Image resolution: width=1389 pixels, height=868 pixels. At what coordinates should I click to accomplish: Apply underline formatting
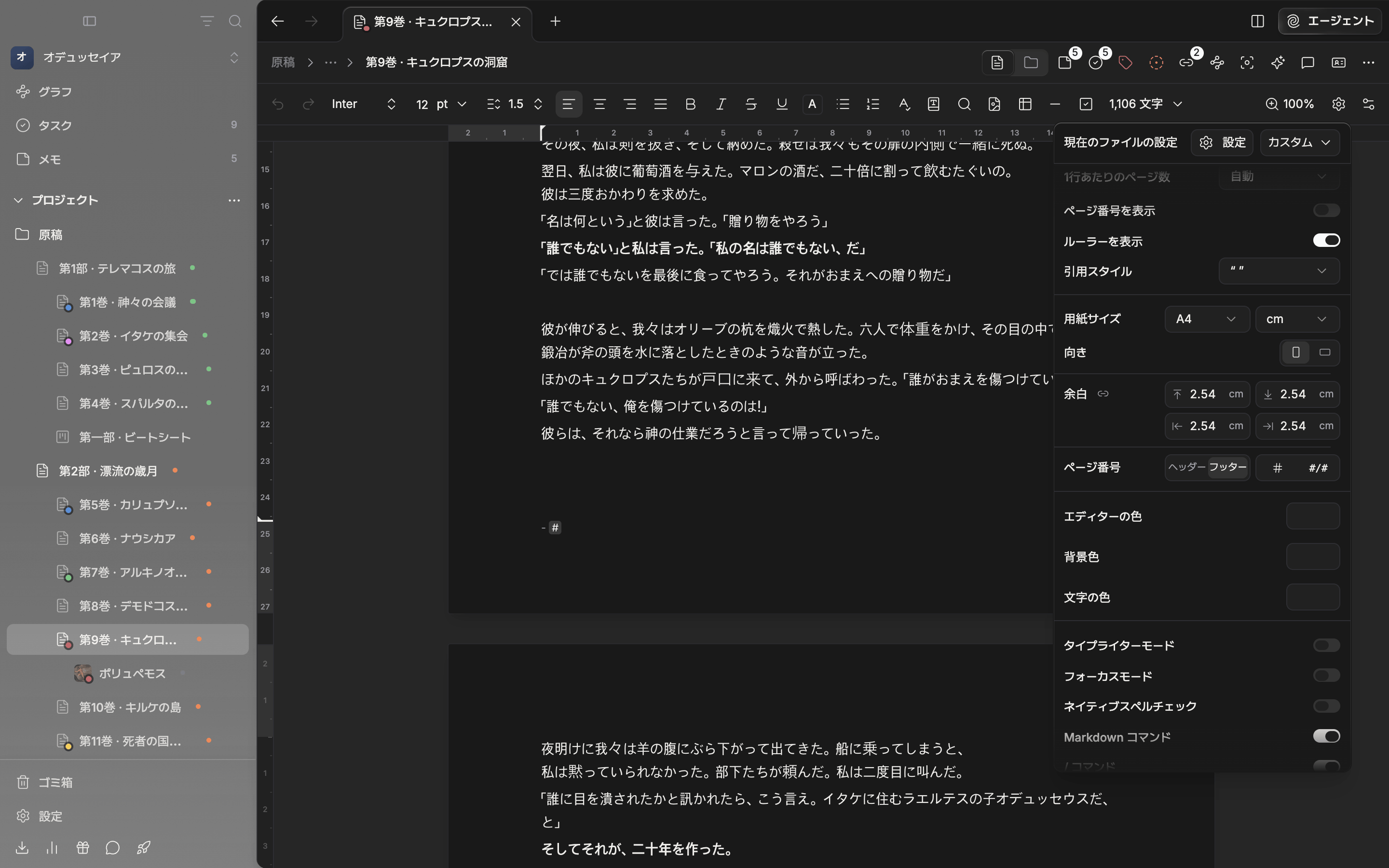click(781, 104)
